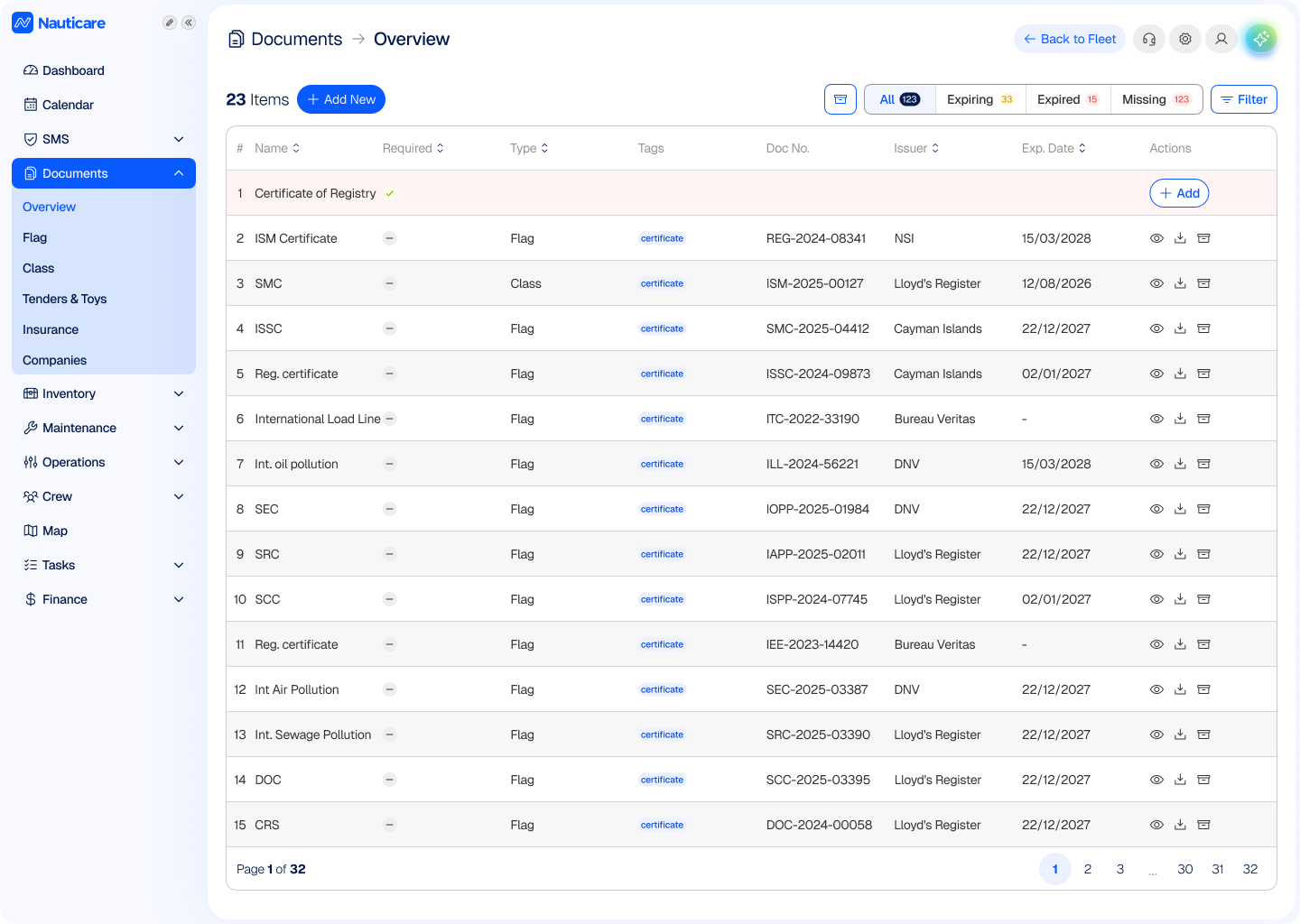Download the CRS document

(x=1180, y=825)
